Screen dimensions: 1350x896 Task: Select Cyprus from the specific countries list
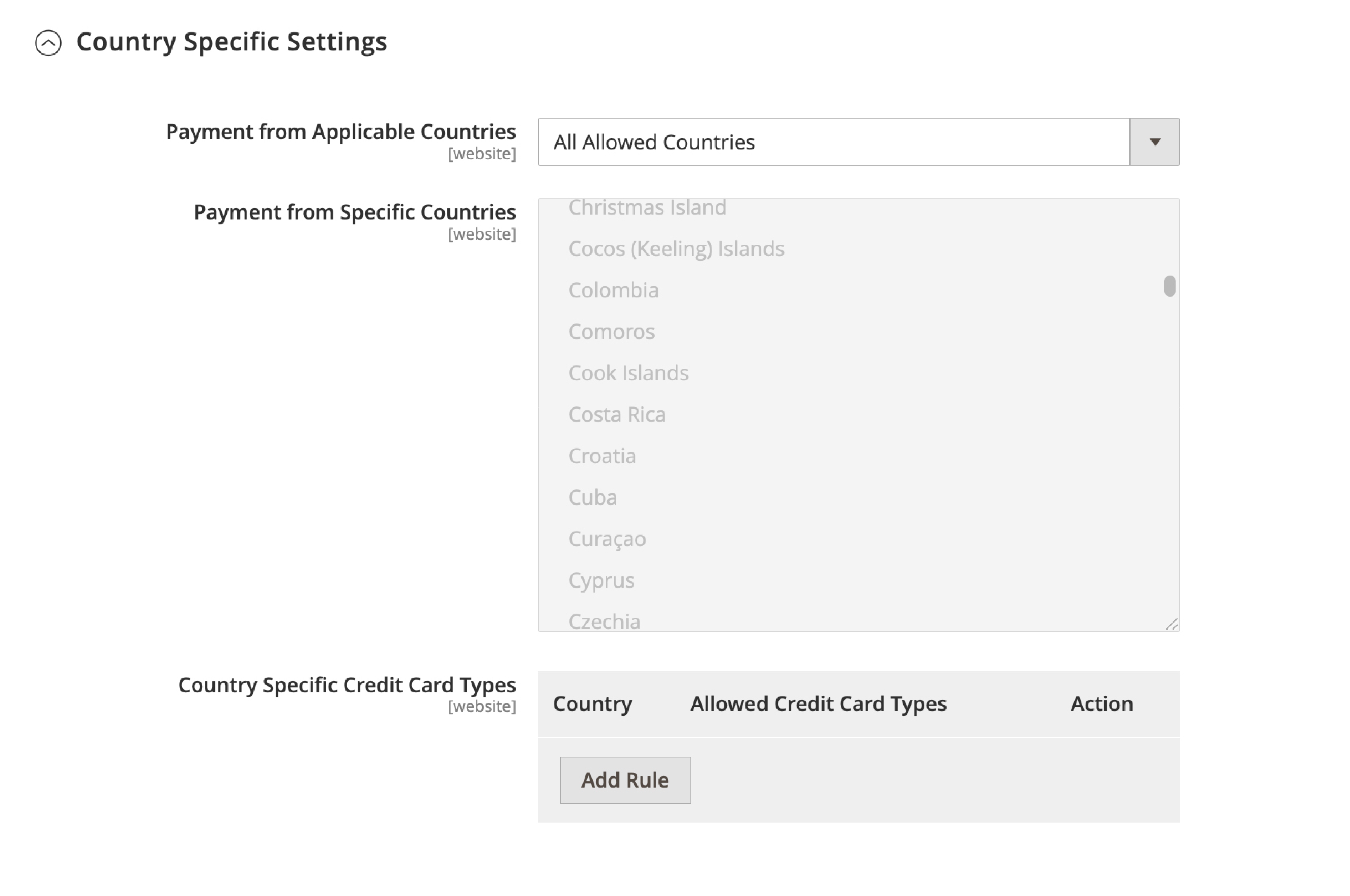point(601,580)
